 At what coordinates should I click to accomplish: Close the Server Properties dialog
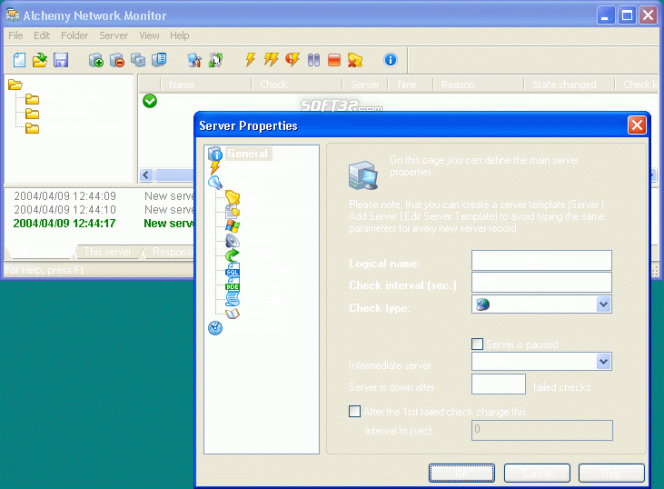click(637, 125)
